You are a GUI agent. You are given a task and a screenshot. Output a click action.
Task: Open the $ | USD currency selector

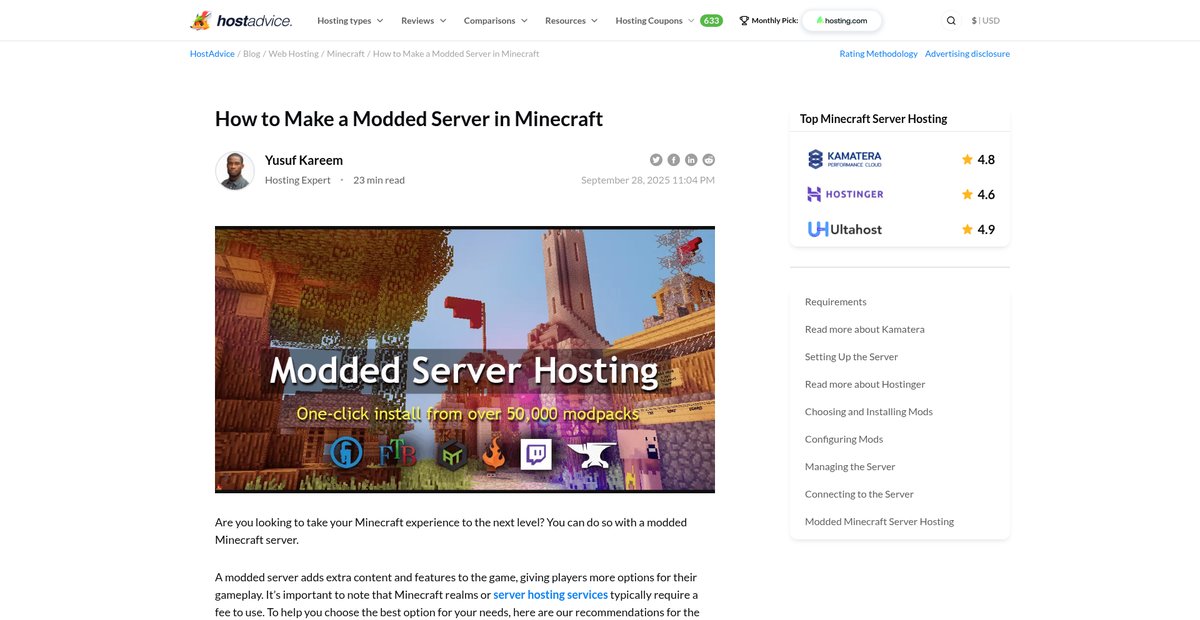pyautogui.click(x=985, y=20)
